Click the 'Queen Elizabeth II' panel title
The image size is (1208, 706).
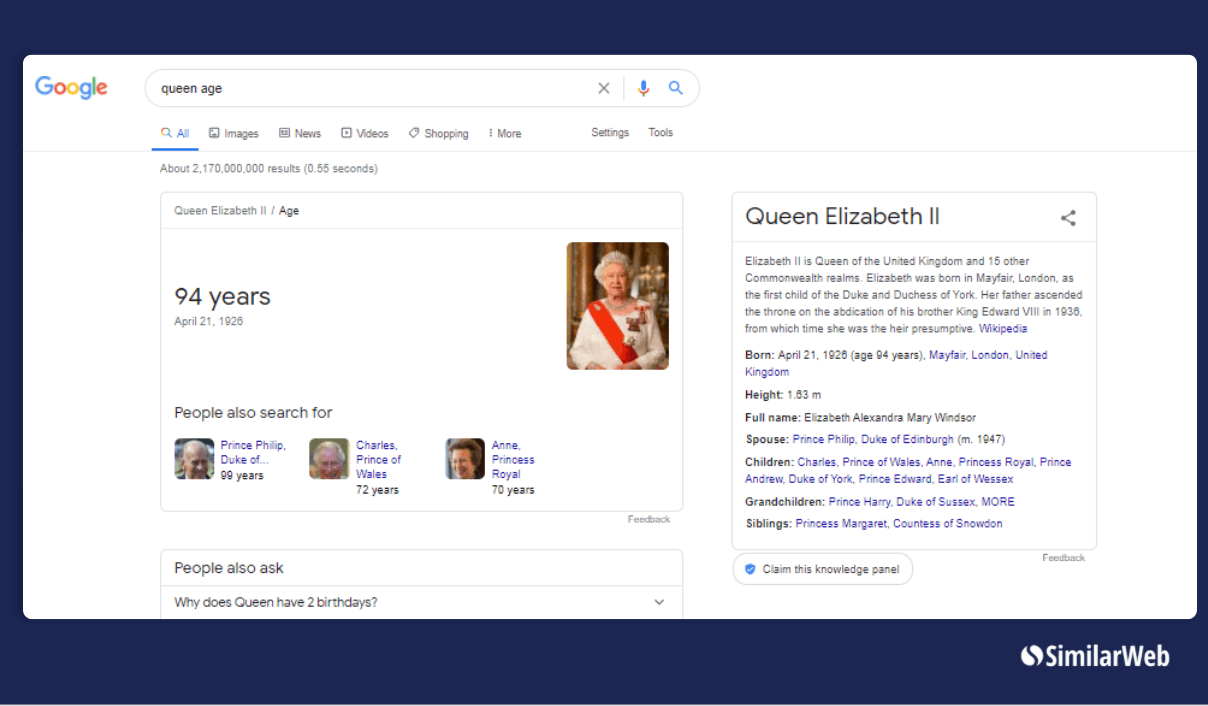[842, 217]
